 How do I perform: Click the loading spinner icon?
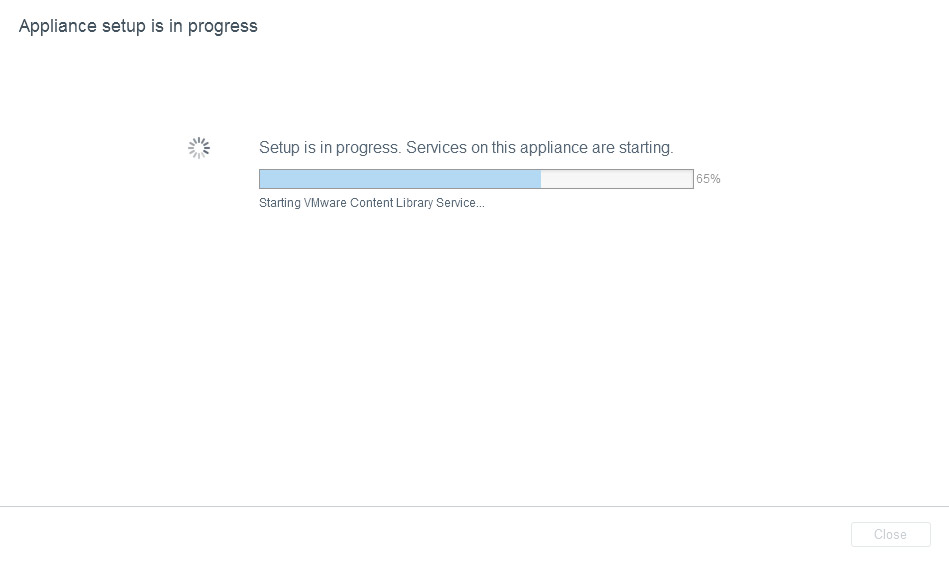click(199, 148)
